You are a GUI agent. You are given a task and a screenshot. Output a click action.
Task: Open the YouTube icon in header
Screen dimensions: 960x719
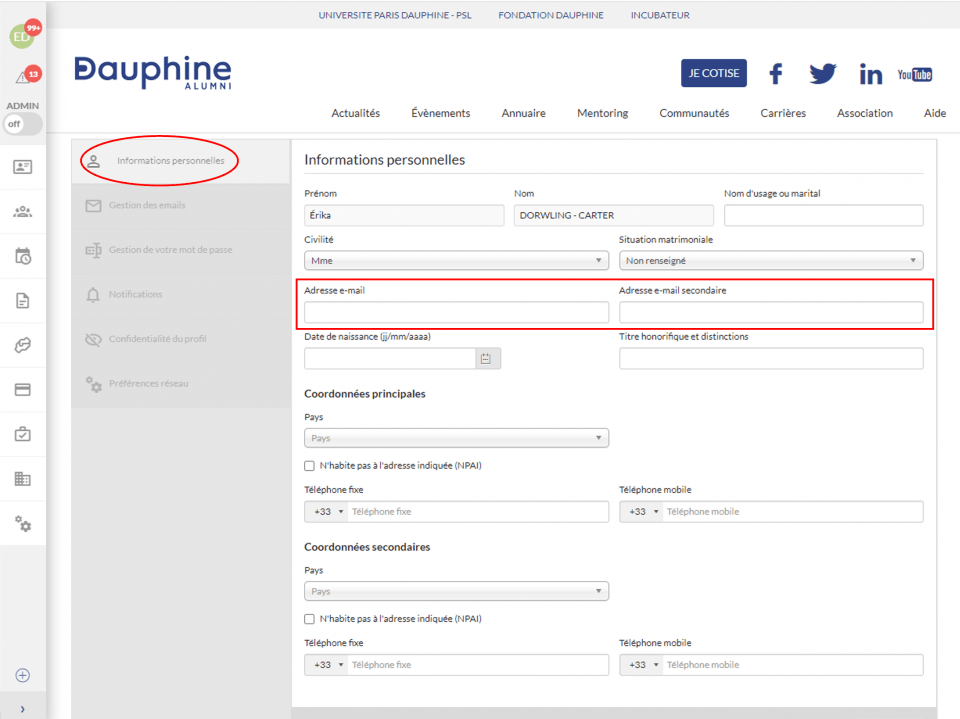tap(914, 74)
